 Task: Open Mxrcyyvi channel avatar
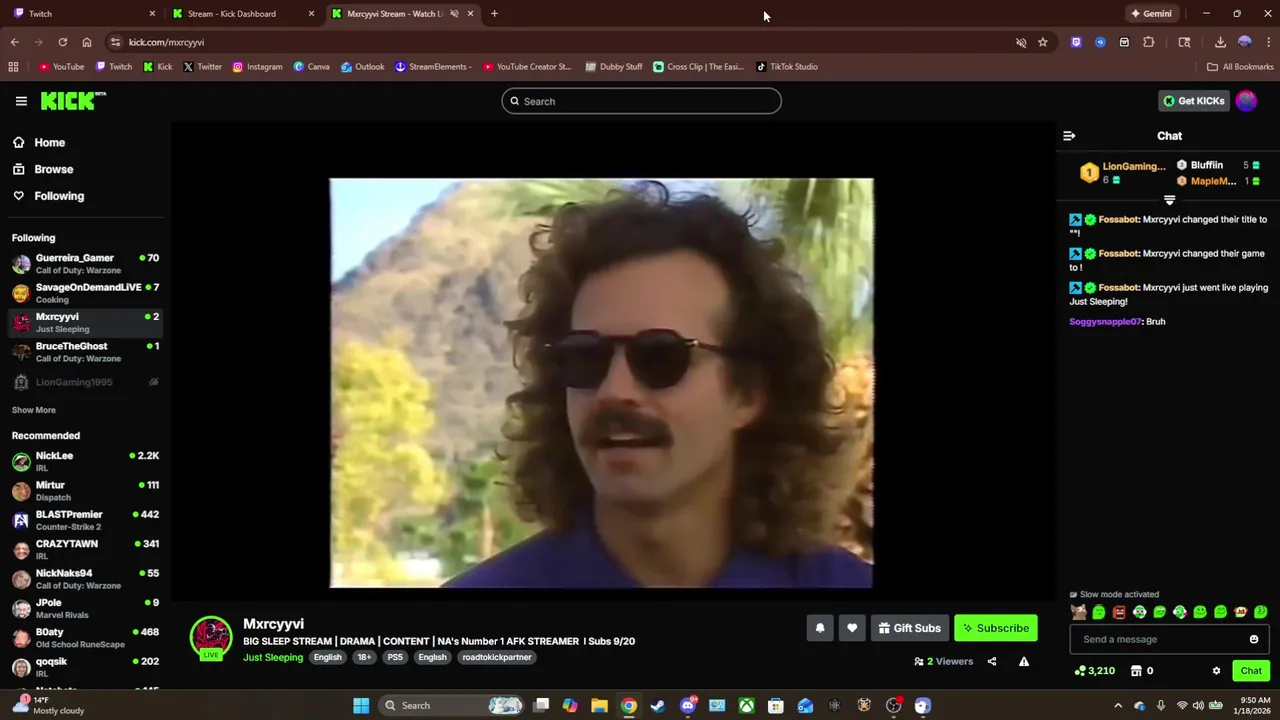click(x=211, y=639)
